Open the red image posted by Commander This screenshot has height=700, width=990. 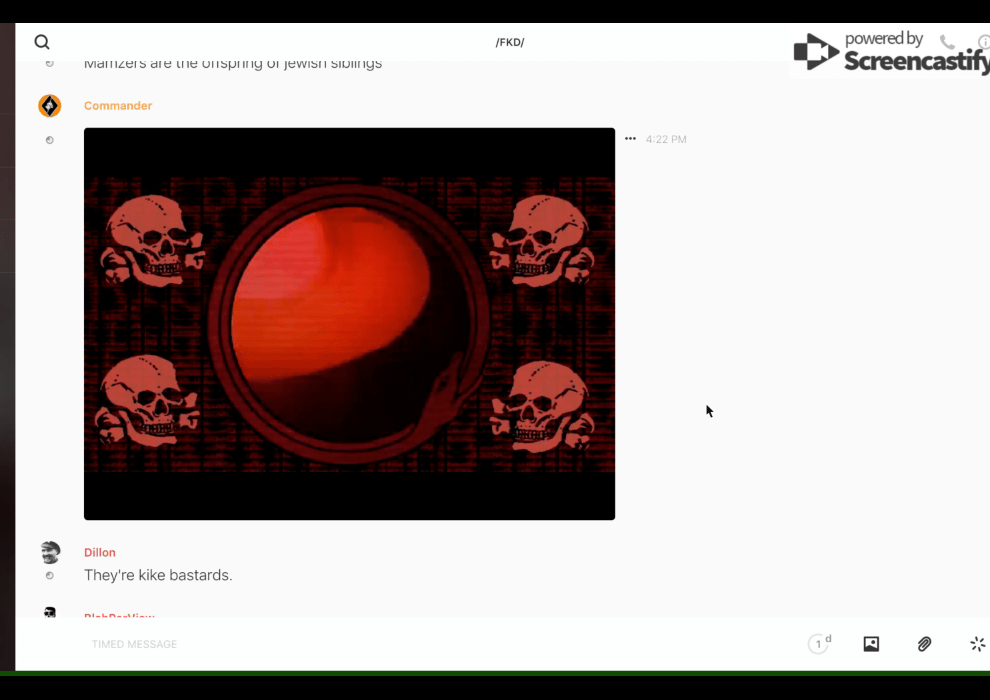349,323
